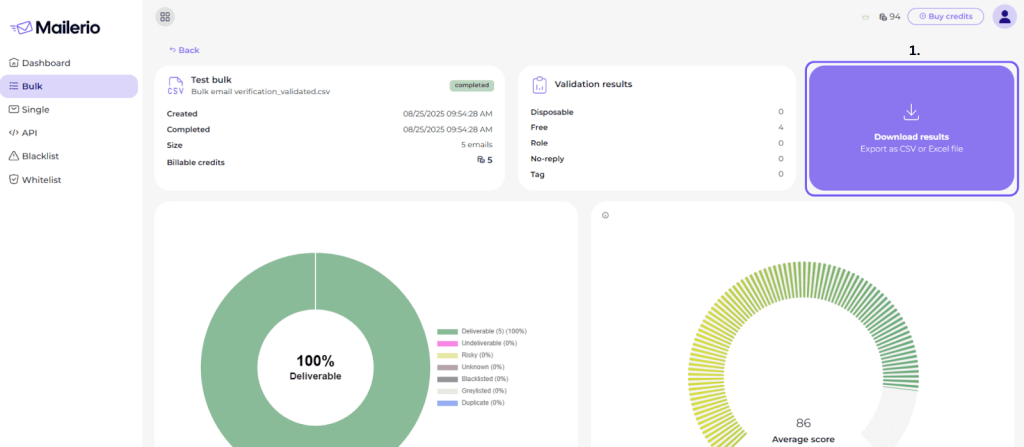Click the crown icon beside credits

coord(865,17)
